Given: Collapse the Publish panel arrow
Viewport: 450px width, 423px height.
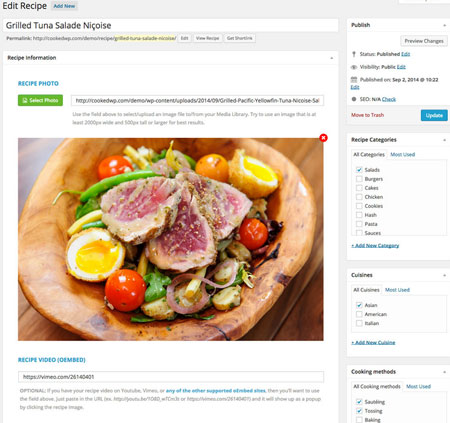Looking at the screenshot, I should [x=444, y=25].
